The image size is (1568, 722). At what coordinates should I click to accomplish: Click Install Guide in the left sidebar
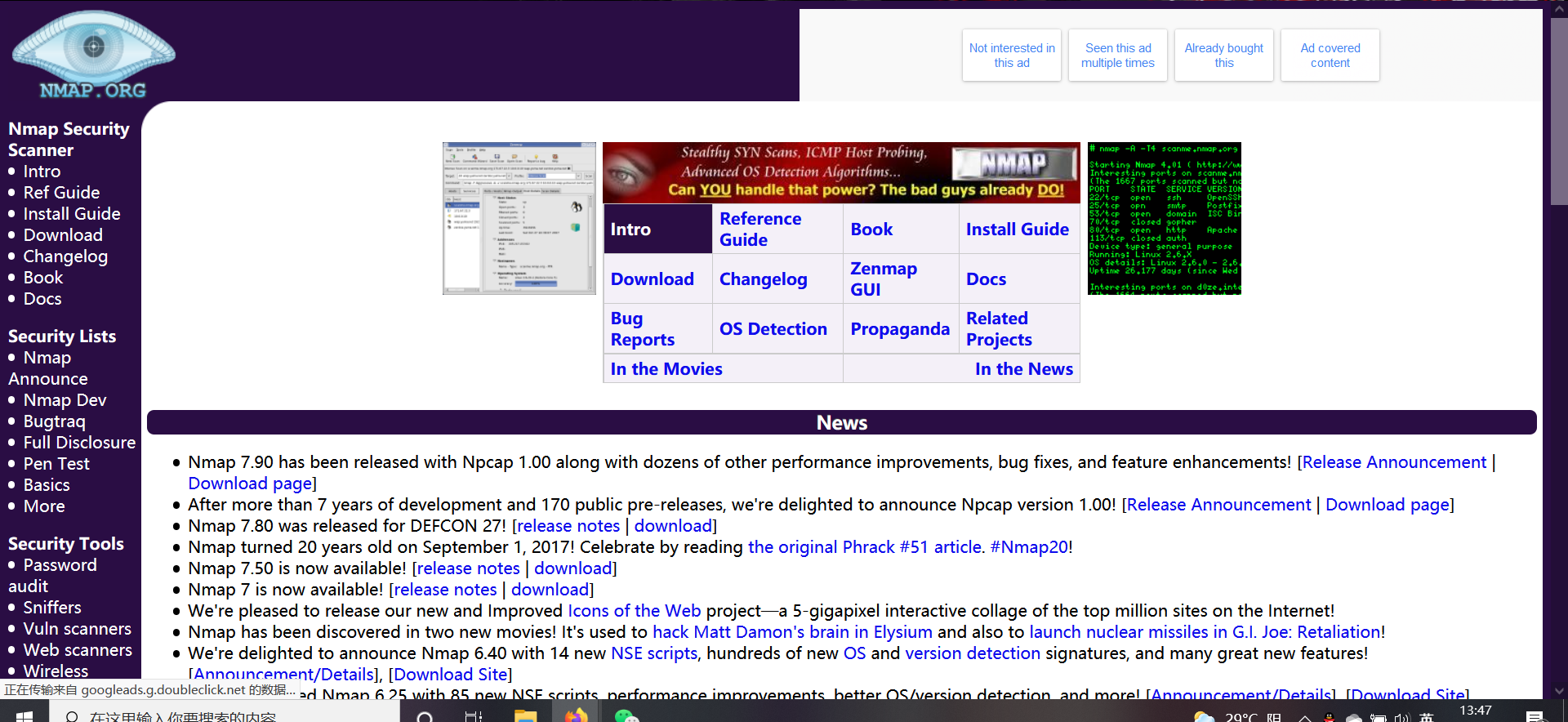tap(72, 214)
